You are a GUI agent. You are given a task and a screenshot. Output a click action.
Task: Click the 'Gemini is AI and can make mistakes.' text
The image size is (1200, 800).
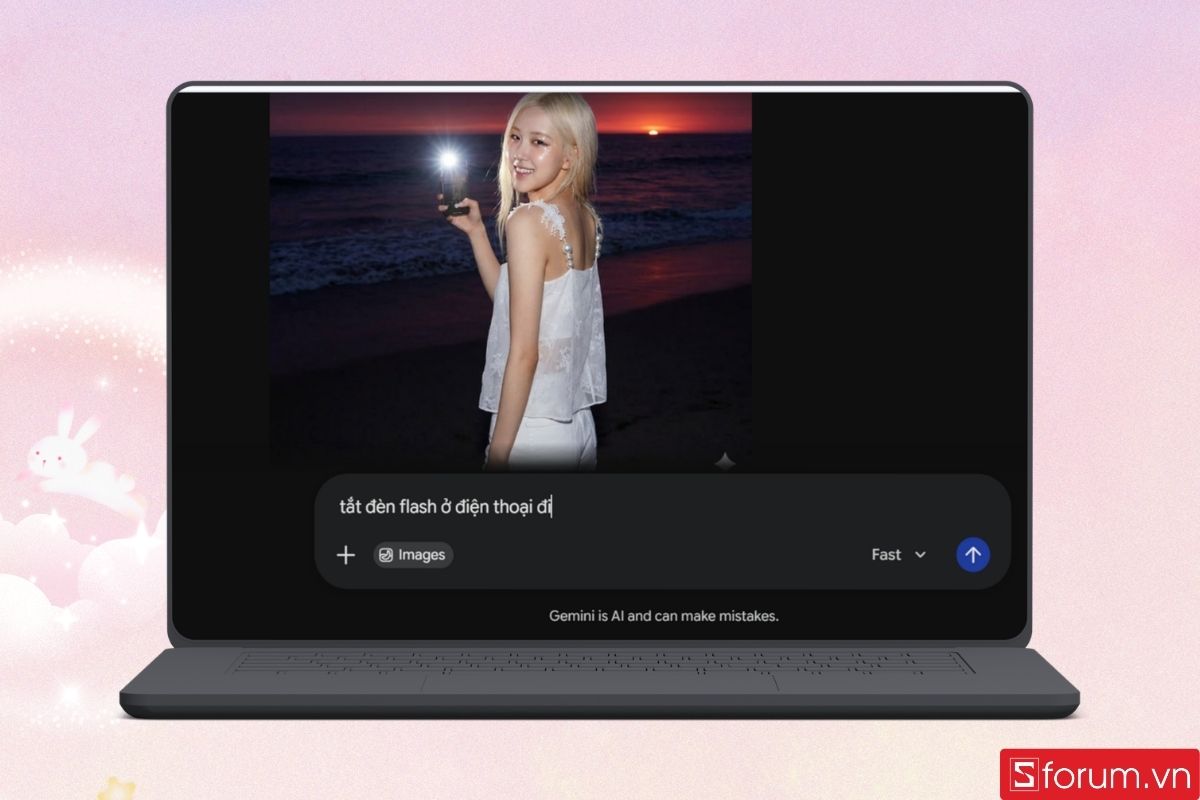pos(664,616)
